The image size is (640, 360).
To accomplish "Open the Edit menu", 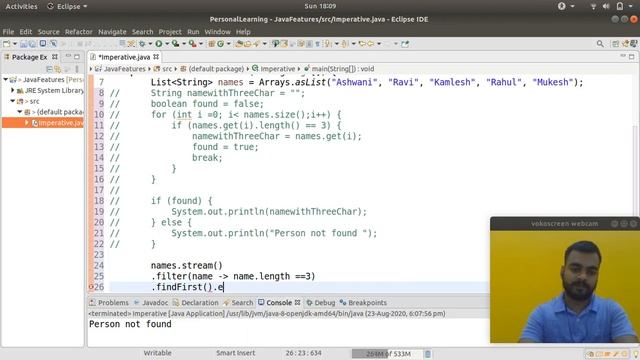I will [x=25, y=31].
